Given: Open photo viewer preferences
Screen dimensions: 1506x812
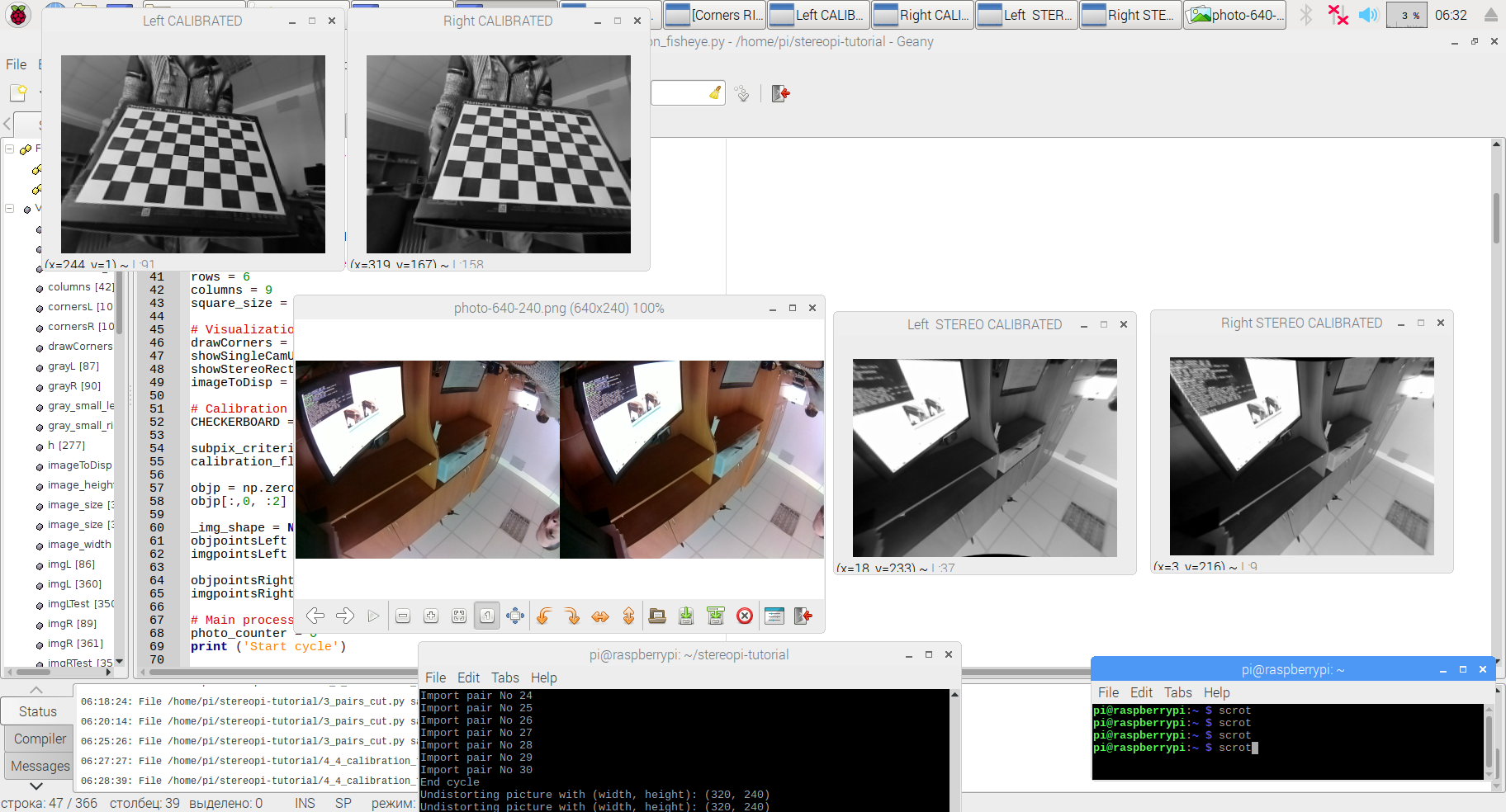Looking at the screenshot, I should tap(774, 616).
